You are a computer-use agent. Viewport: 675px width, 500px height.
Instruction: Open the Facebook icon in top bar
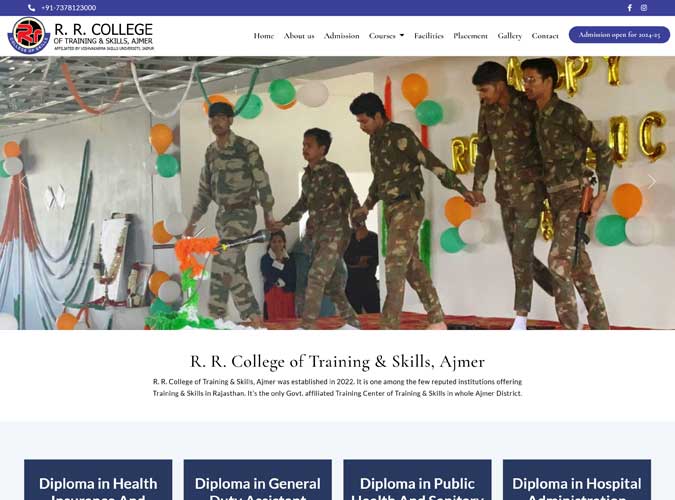(x=629, y=8)
